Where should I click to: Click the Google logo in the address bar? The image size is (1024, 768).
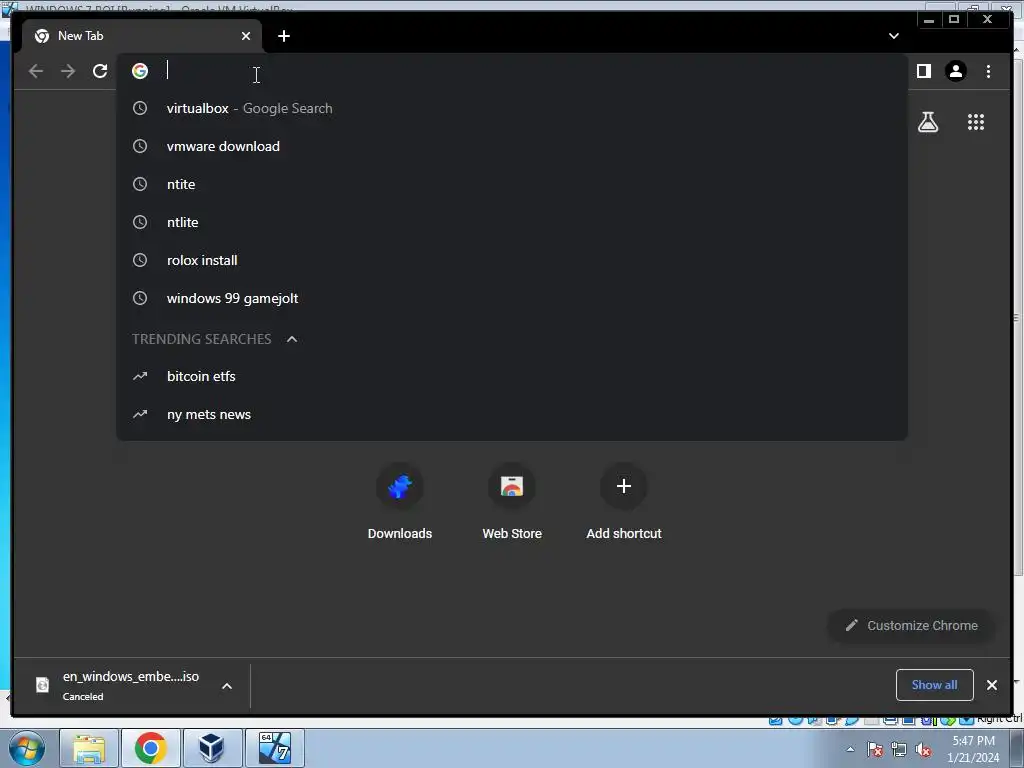pyautogui.click(x=140, y=71)
